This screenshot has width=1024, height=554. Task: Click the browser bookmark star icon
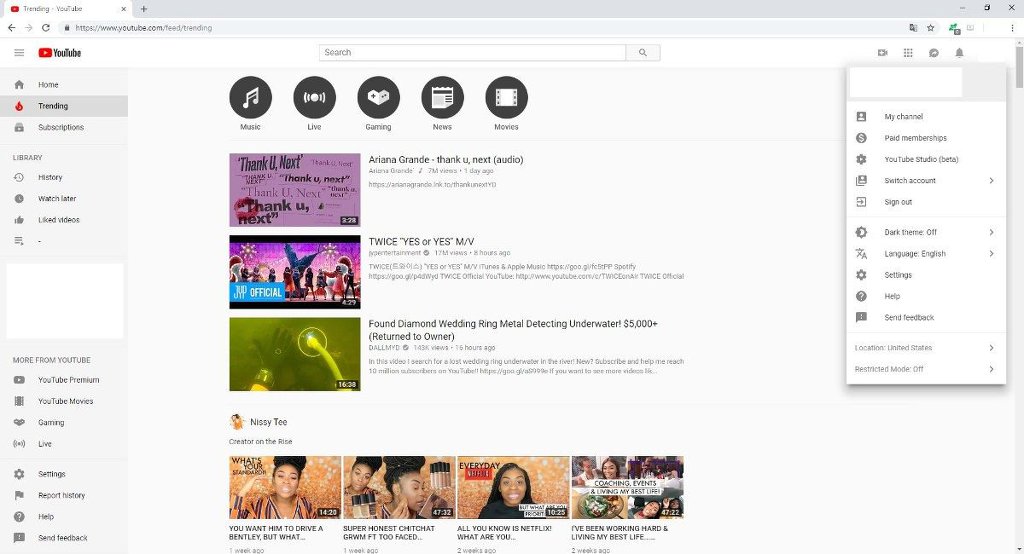click(x=931, y=27)
